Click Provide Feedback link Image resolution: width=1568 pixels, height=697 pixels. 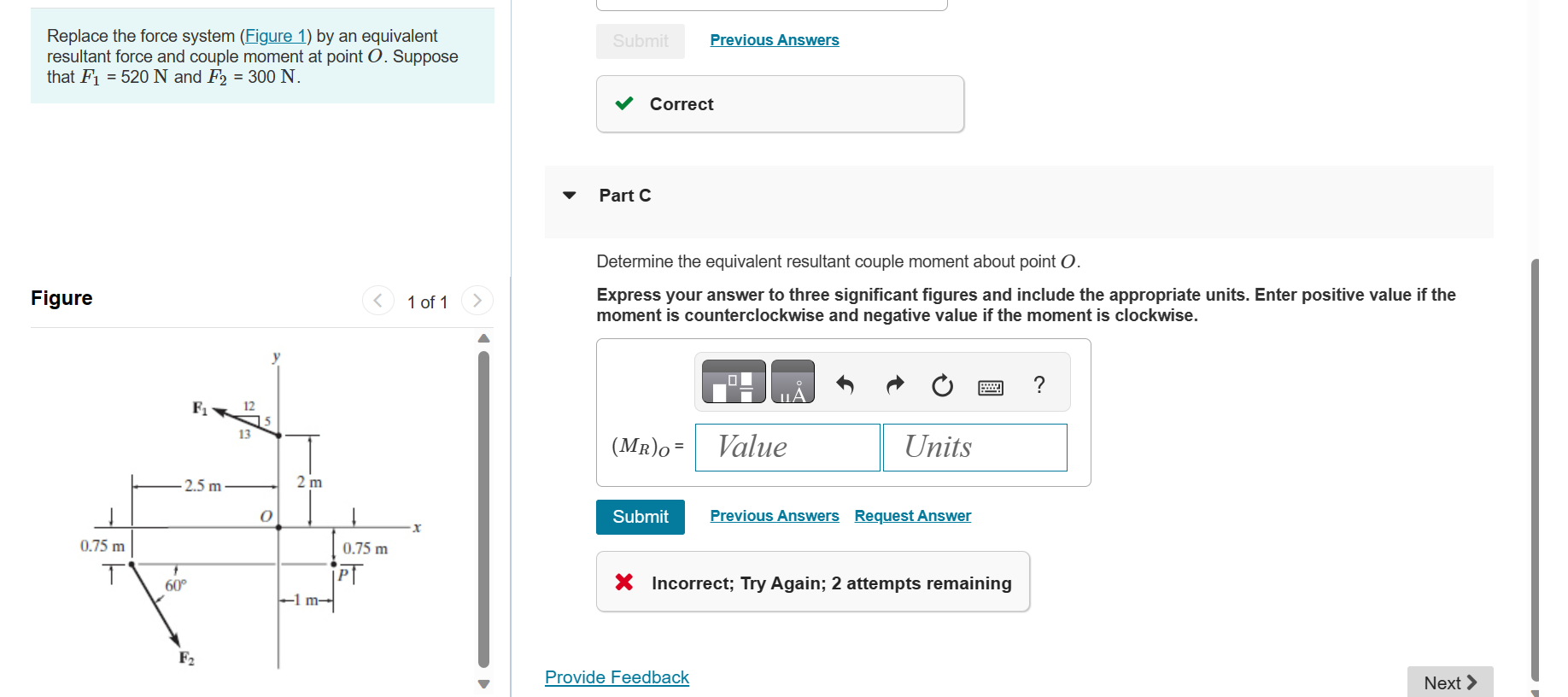coord(617,676)
